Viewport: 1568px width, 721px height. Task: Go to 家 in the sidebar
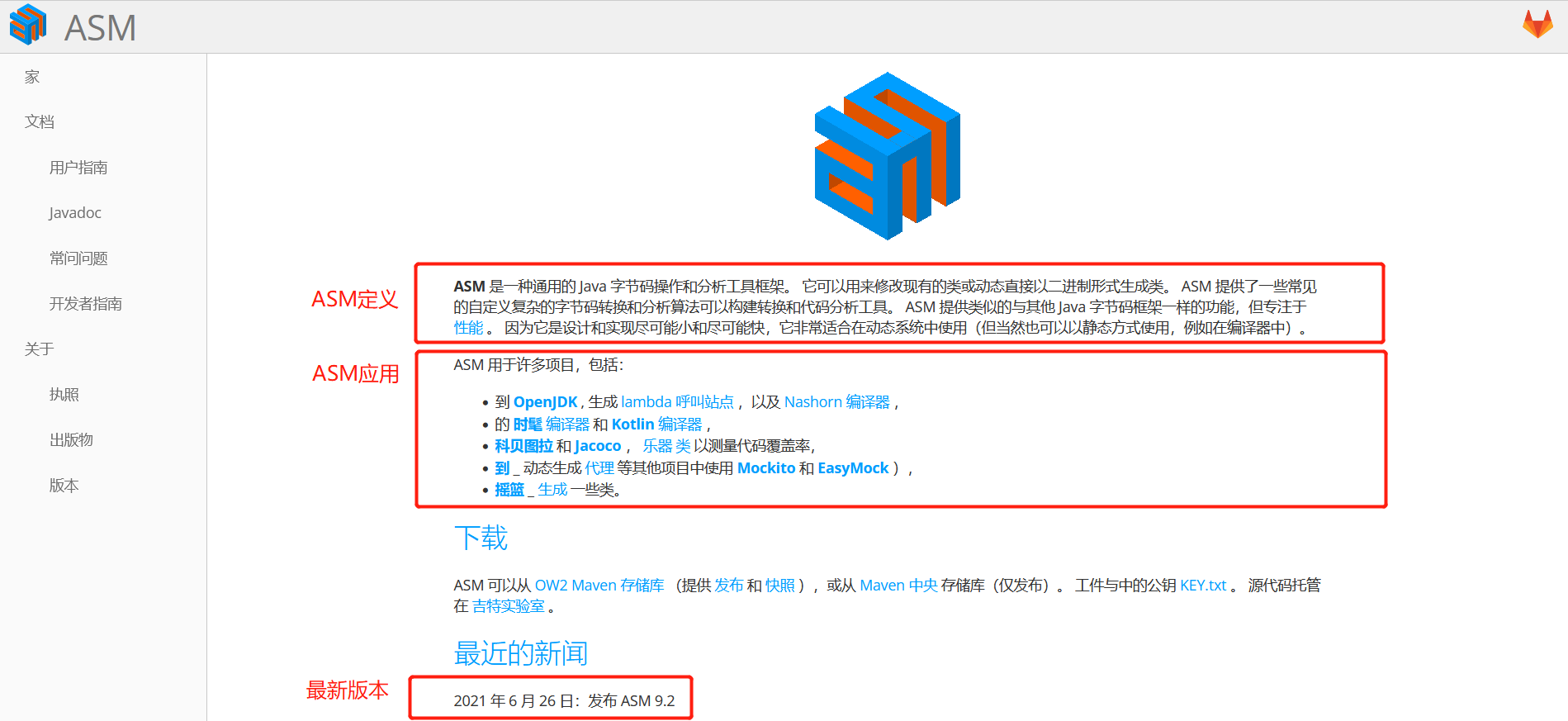[32, 77]
